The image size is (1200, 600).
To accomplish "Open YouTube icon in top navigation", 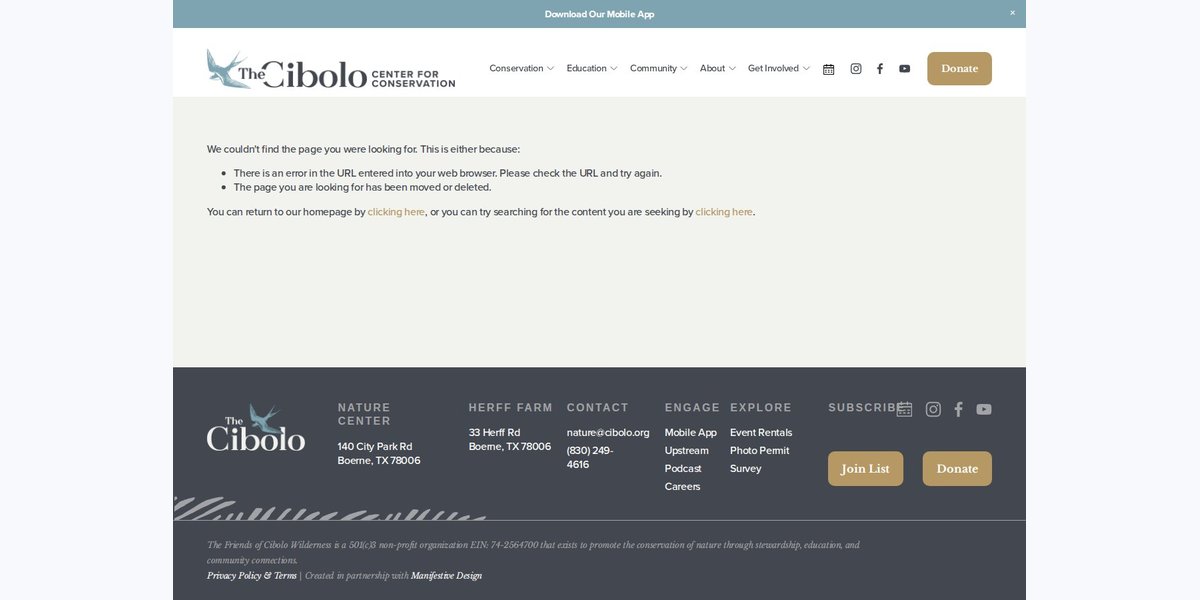I will coord(904,69).
